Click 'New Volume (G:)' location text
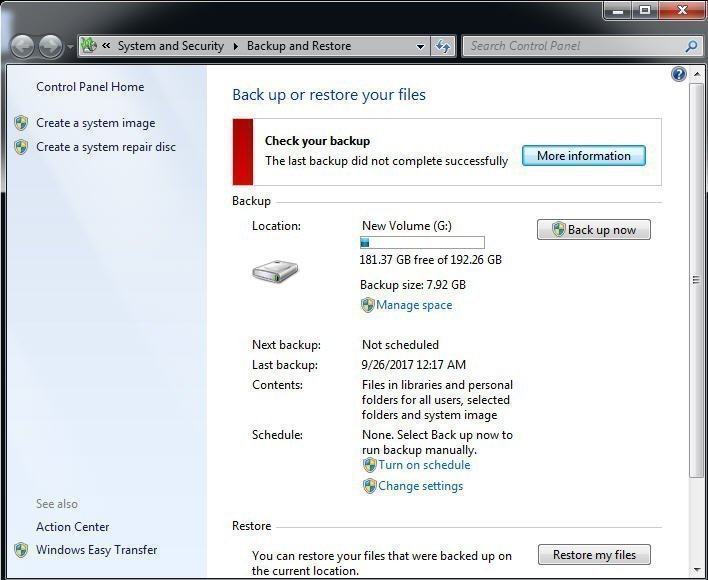This screenshot has height=580, width=708. coord(407,226)
